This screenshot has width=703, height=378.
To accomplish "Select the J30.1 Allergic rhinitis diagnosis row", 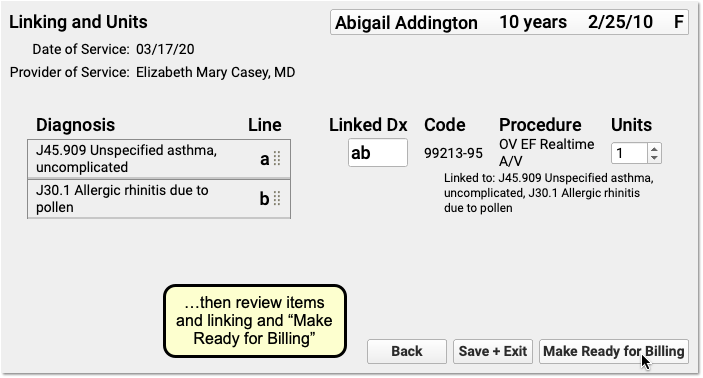I will (159, 199).
